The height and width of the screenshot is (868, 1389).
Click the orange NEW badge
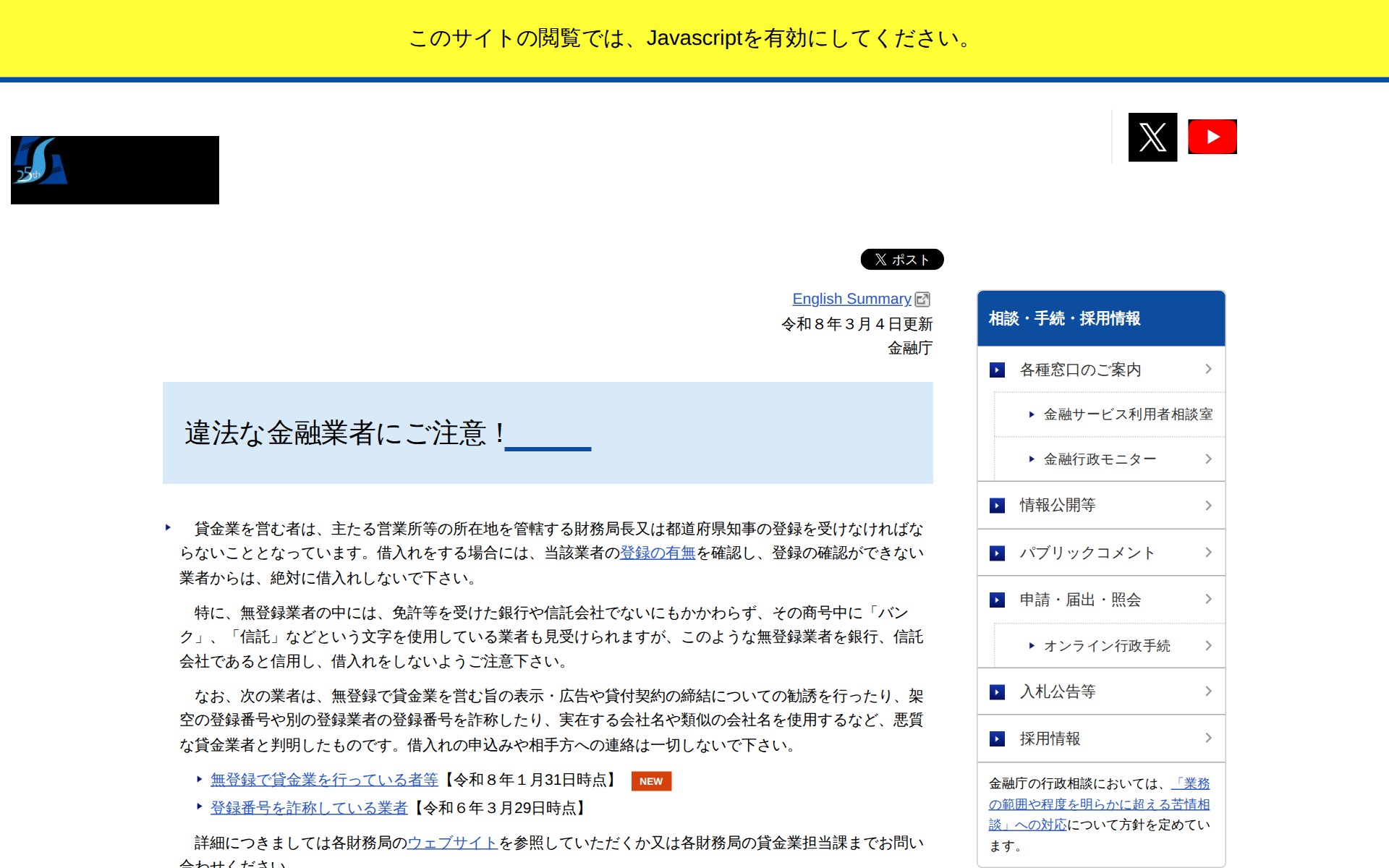pyautogui.click(x=650, y=781)
